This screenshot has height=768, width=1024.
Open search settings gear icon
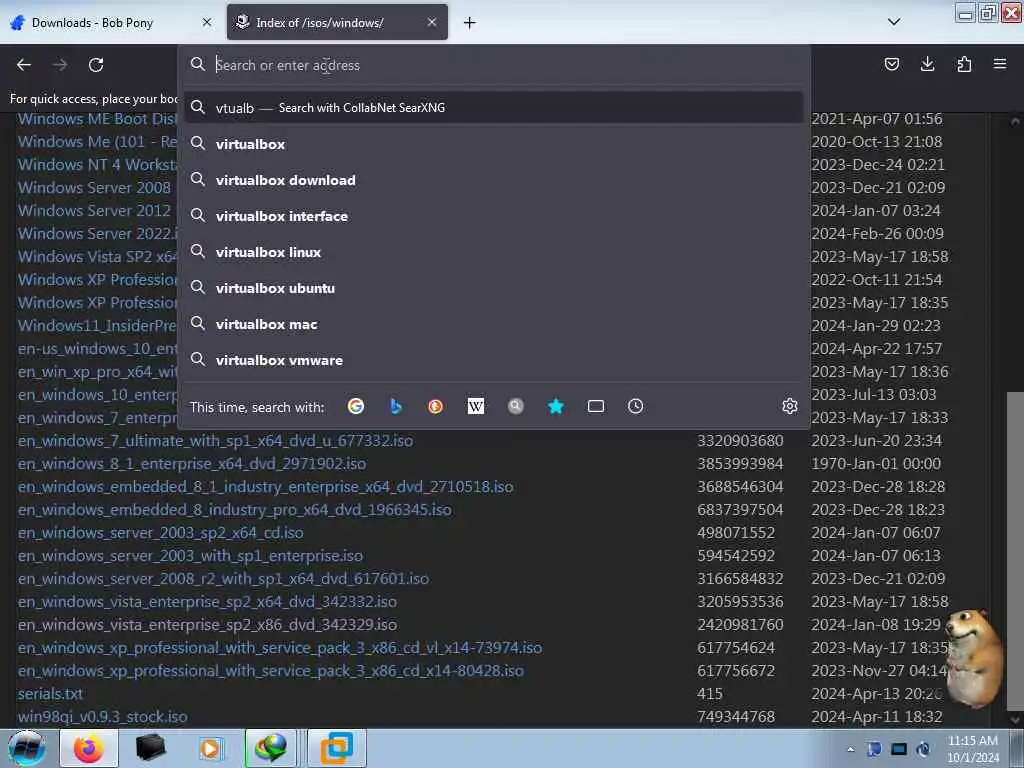click(790, 406)
